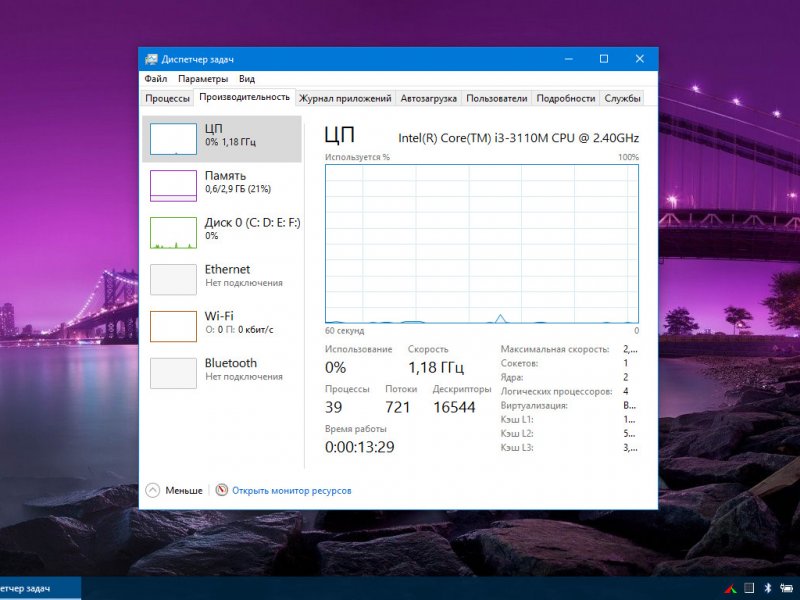Click the Intel(R) Core(TM) i3-3110M CPU name
Viewport: 800px width, 600px height.
click(x=518, y=138)
